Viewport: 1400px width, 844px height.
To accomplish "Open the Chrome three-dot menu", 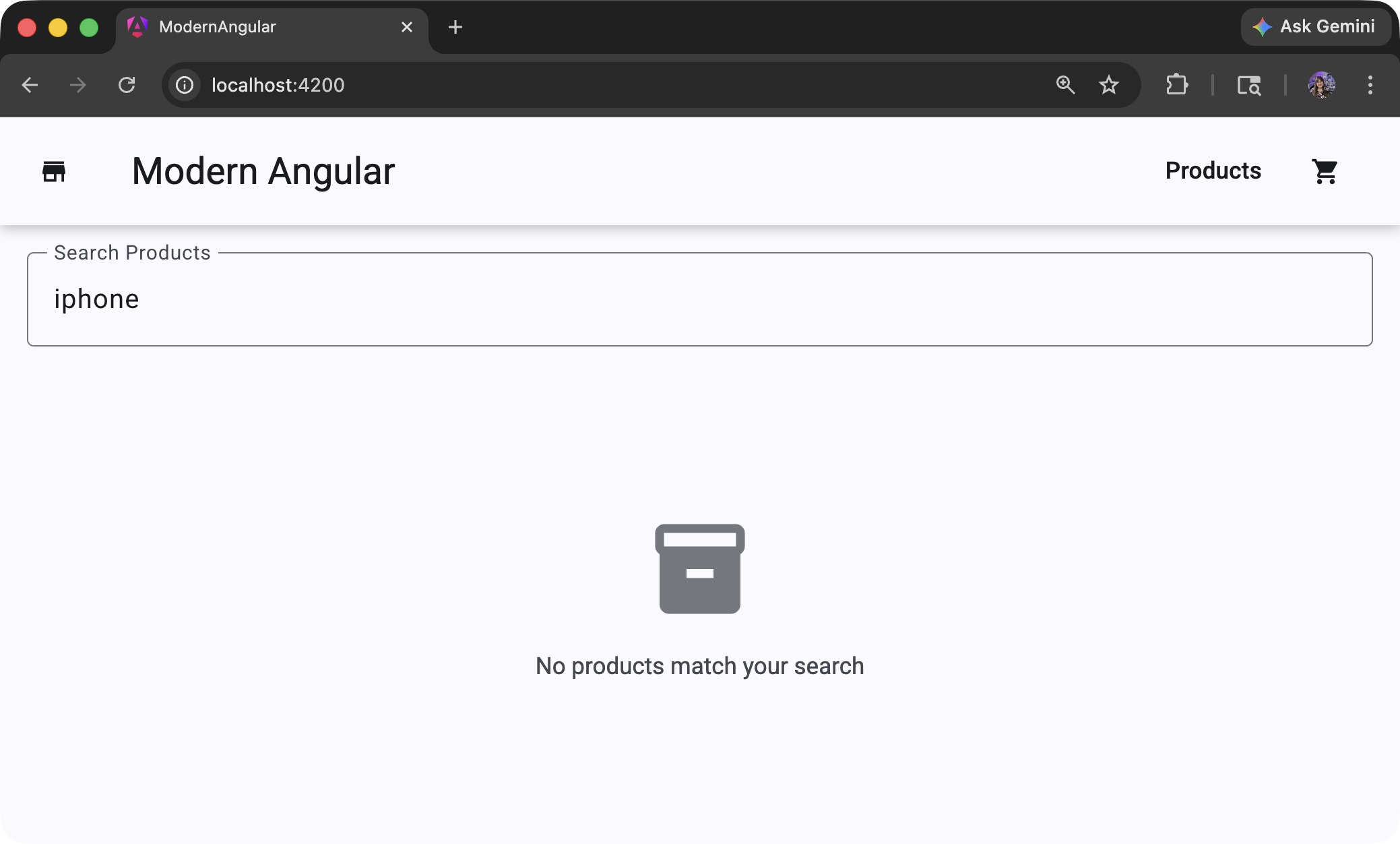I will (1370, 85).
